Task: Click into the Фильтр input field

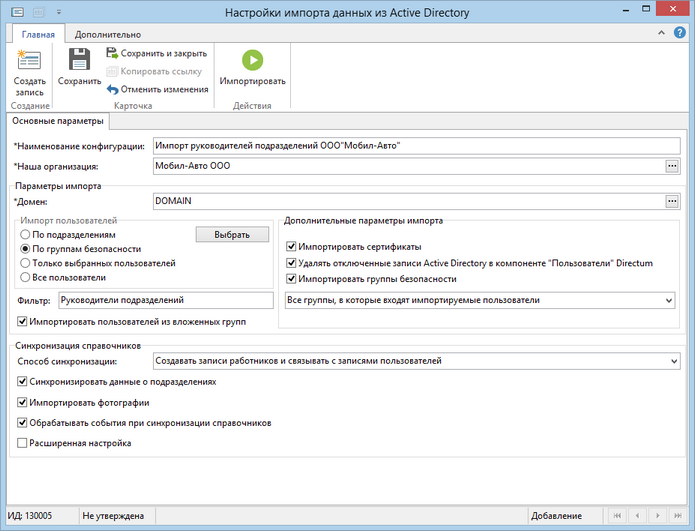Action: [x=166, y=300]
